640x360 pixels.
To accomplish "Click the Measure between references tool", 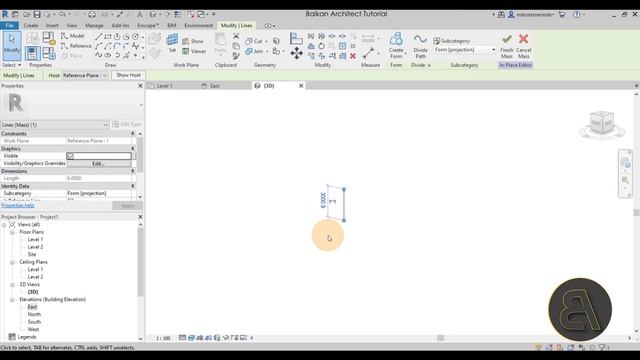I will pos(368,53).
